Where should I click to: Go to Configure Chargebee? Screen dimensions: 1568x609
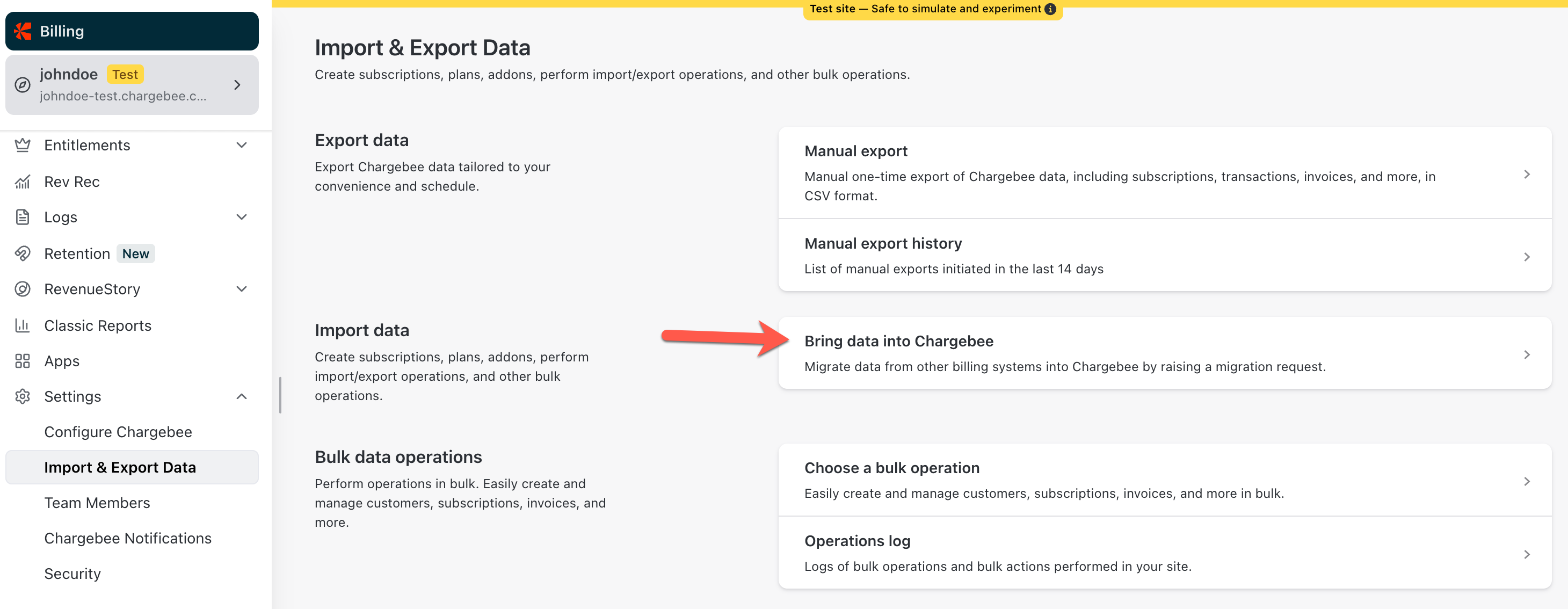118,432
